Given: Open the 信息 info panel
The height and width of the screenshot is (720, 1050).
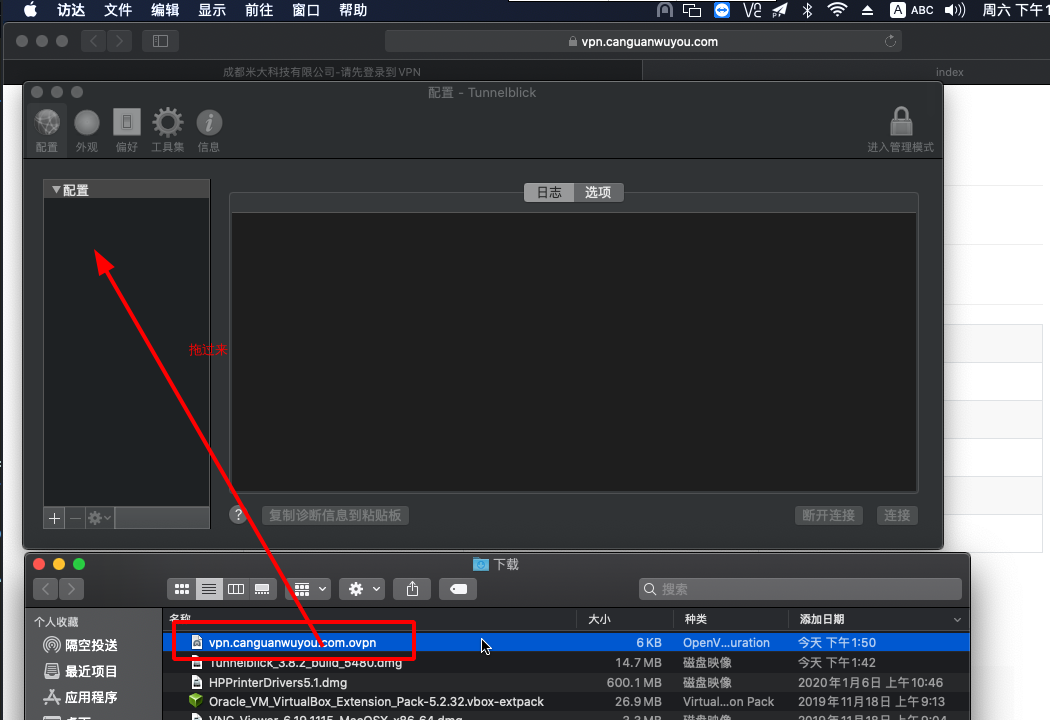Looking at the screenshot, I should [209, 131].
